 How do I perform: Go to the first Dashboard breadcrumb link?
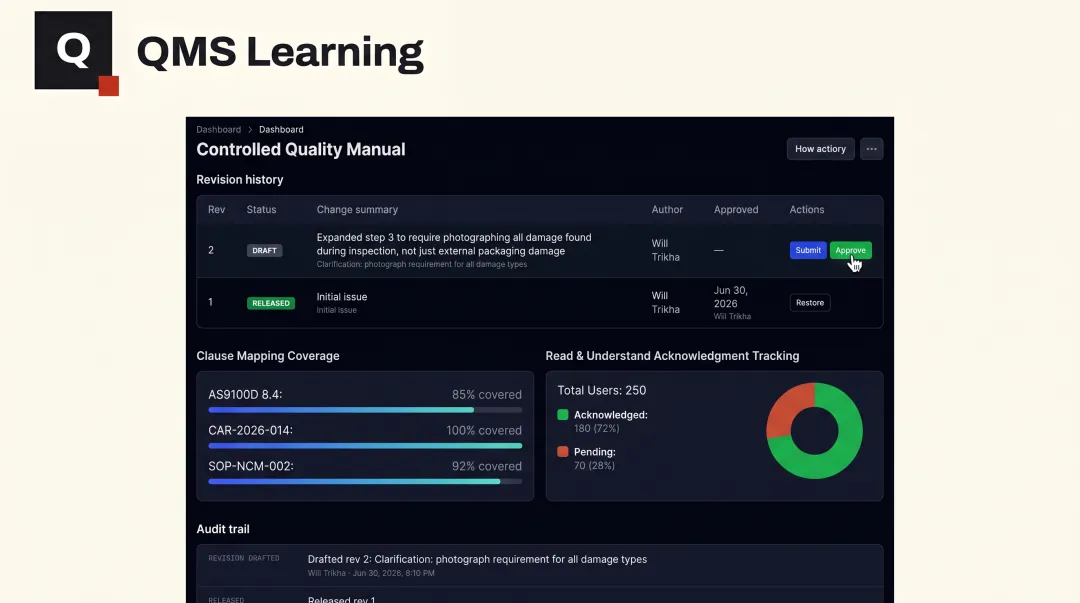218,130
